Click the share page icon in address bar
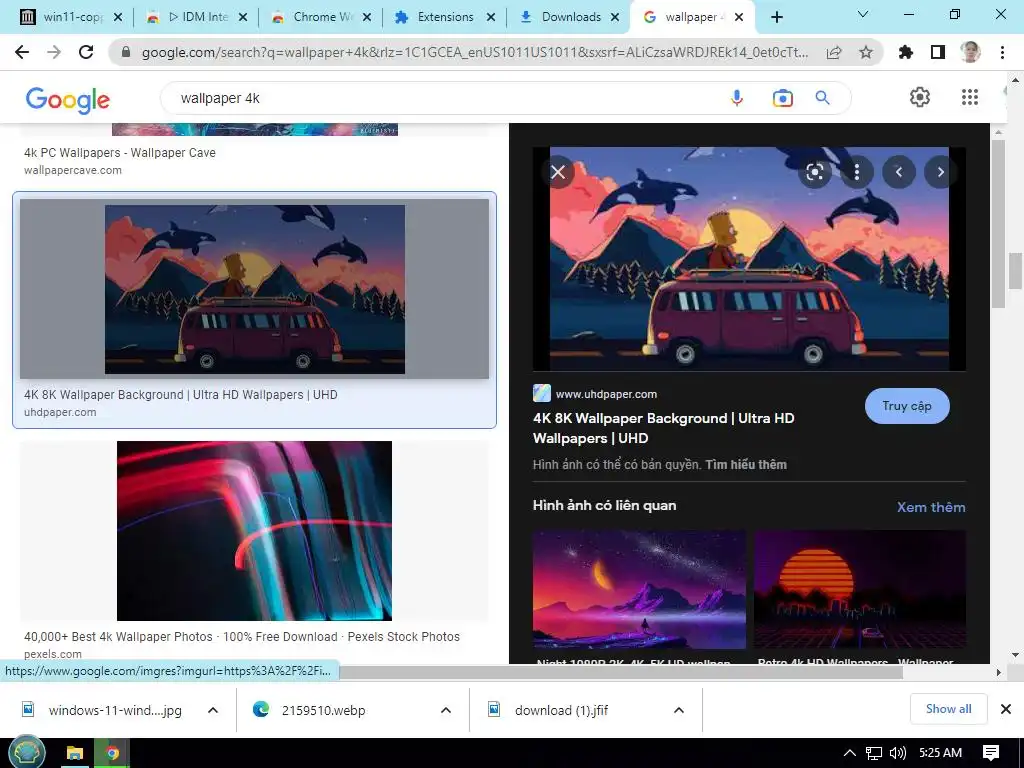The width and height of the screenshot is (1024, 768). pos(834,52)
